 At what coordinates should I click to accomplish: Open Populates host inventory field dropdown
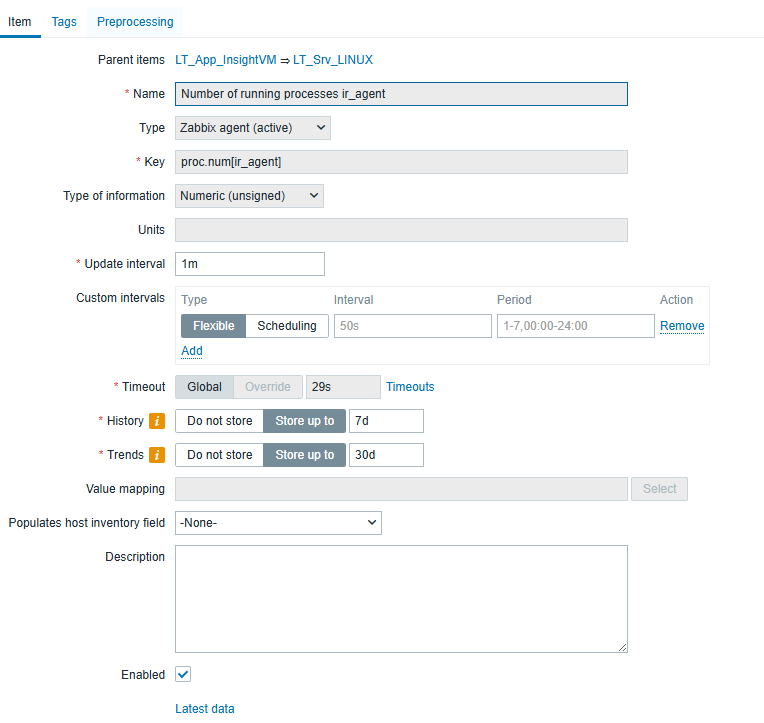pos(278,523)
